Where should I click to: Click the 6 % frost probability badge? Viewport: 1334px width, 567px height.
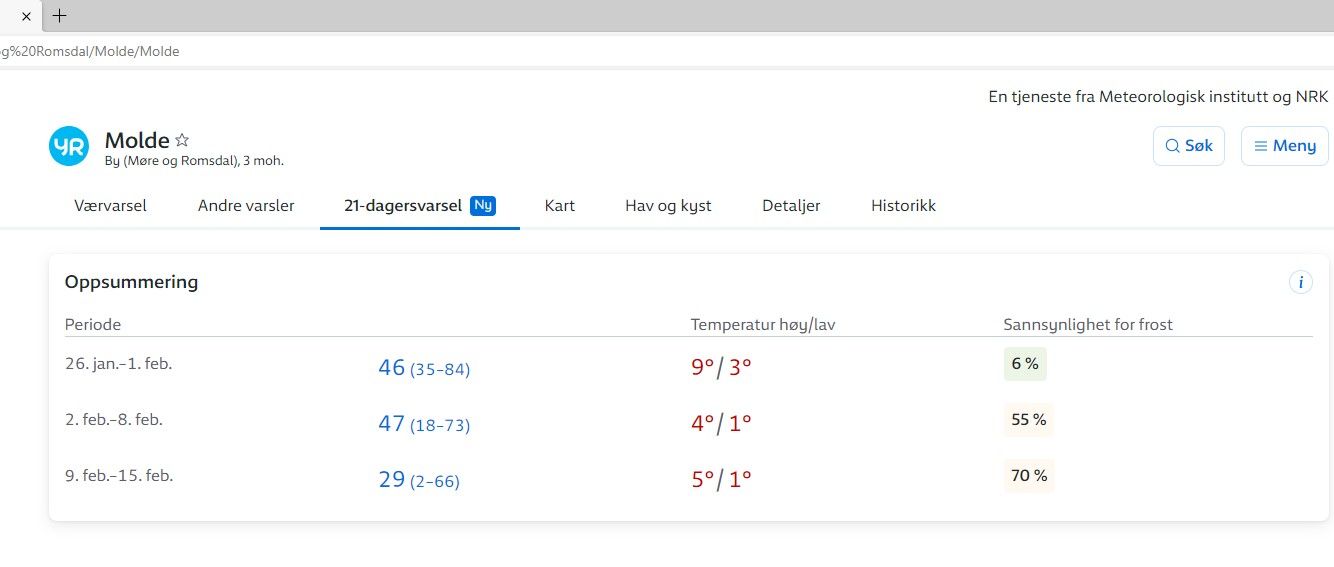(x=1025, y=364)
